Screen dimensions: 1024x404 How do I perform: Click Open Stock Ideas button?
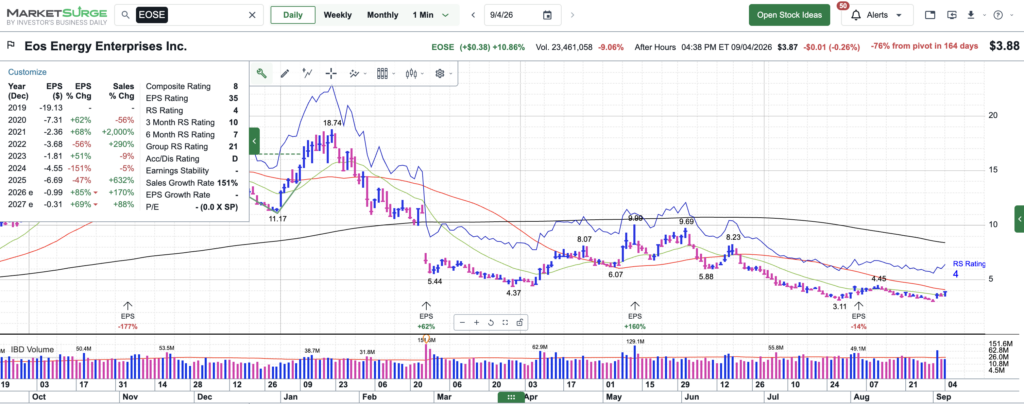click(789, 15)
